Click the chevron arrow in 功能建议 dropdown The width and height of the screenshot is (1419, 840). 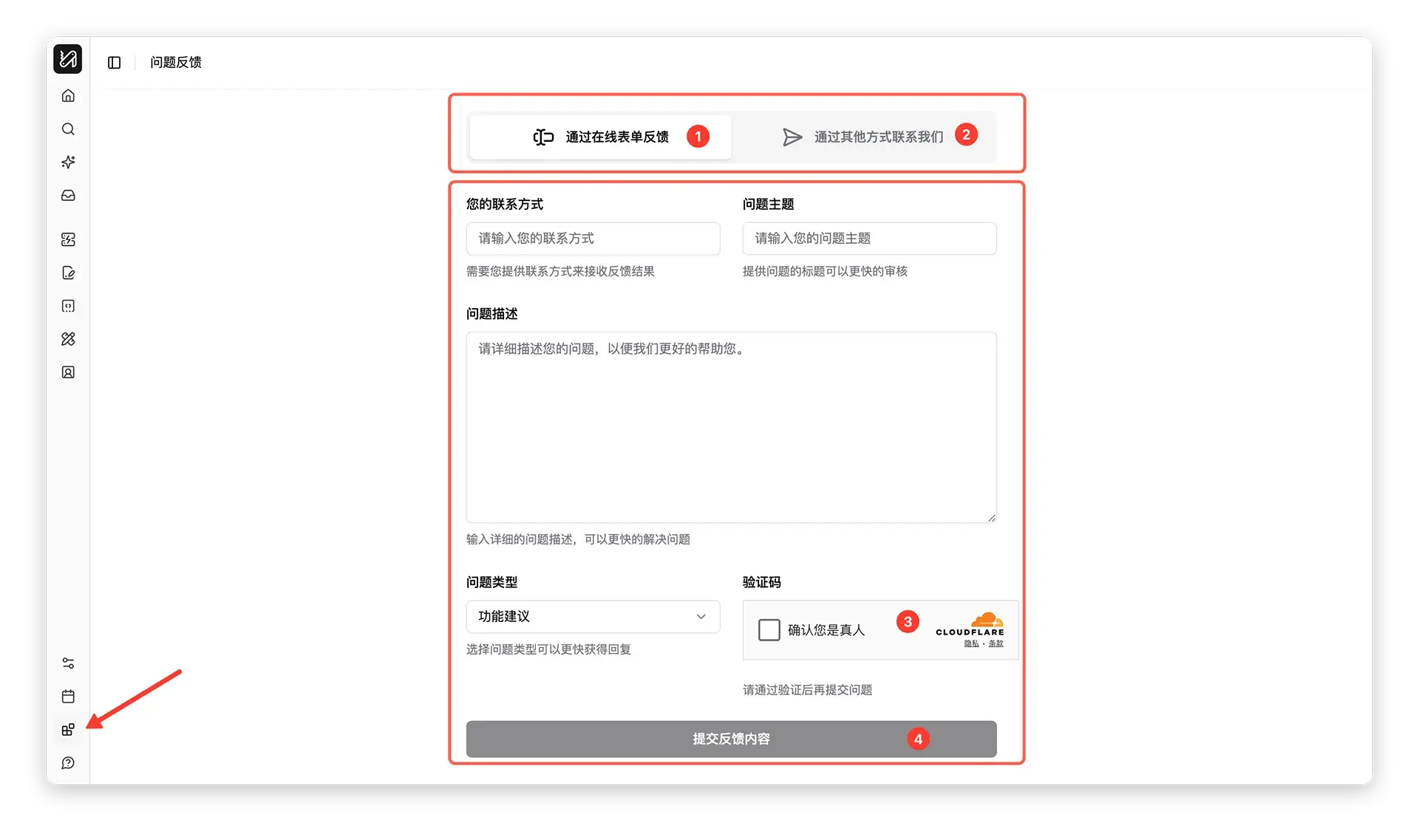coord(701,617)
